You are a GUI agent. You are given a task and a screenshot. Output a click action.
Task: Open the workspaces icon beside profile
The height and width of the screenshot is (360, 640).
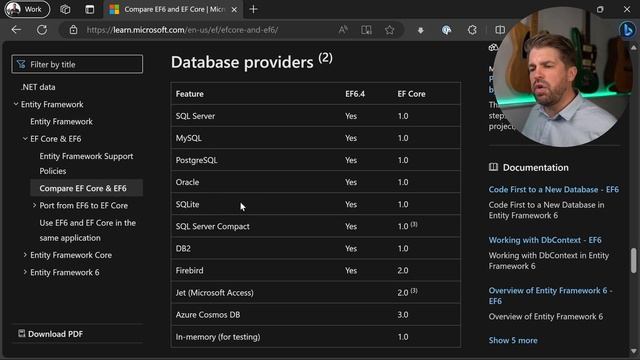tap(65, 9)
